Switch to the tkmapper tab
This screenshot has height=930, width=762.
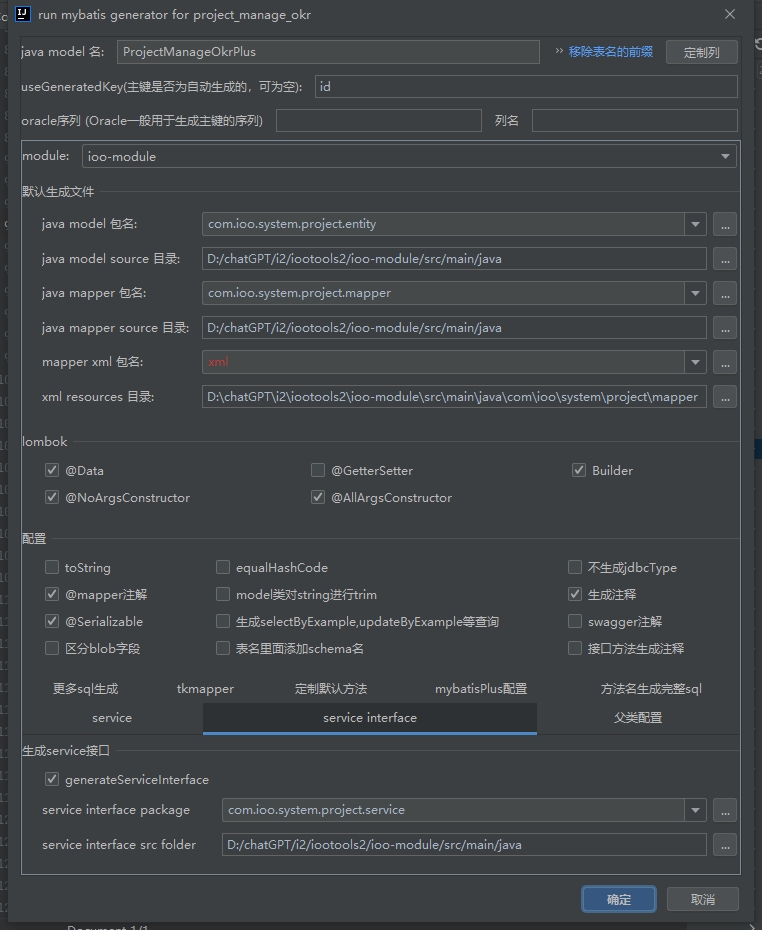point(205,689)
